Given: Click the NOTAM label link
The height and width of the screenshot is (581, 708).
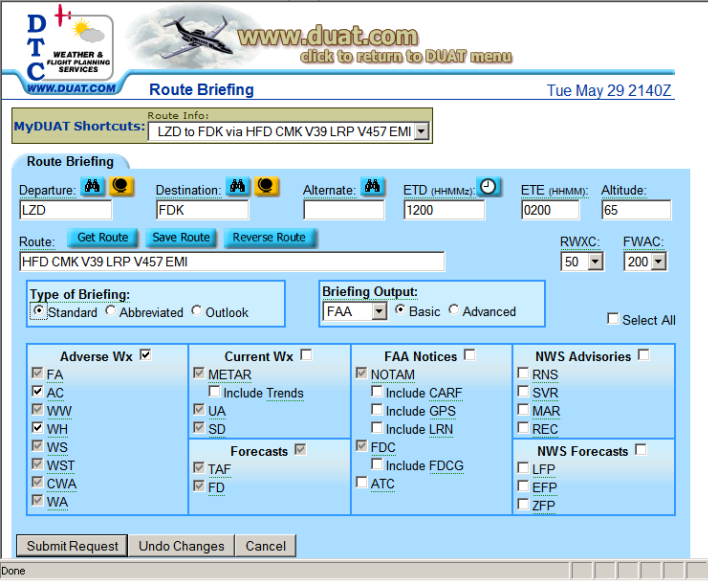Looking at the screenshot, I should [392, 375].
